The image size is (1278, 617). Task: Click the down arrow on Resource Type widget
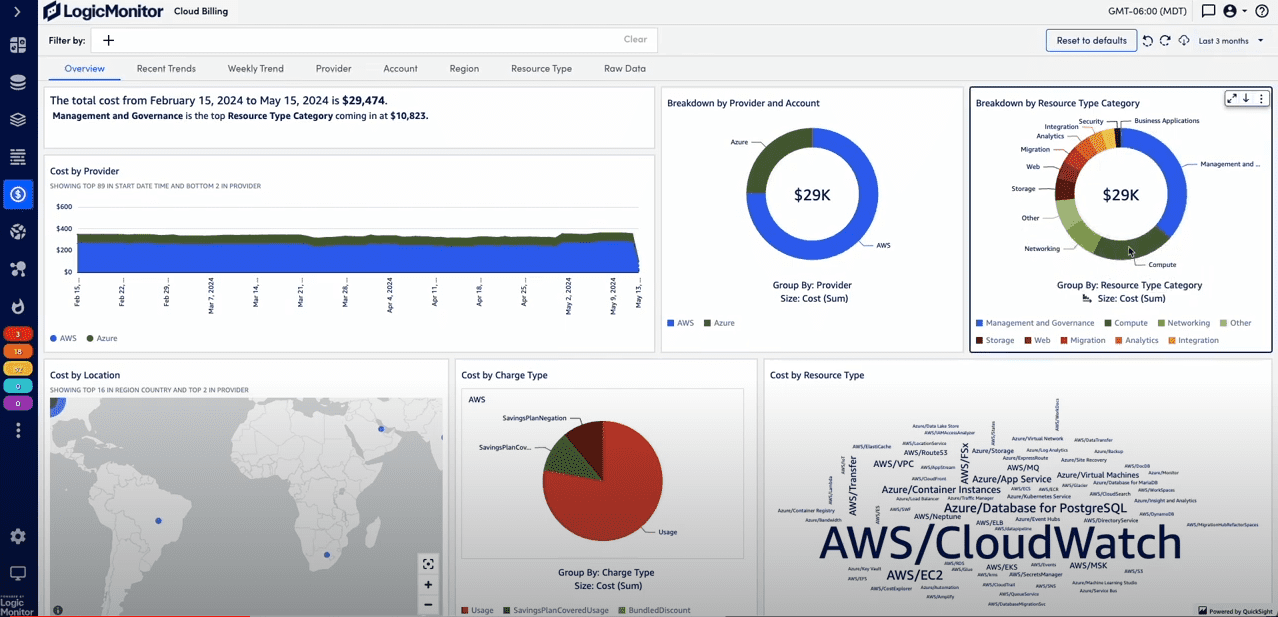[1246, 98]
